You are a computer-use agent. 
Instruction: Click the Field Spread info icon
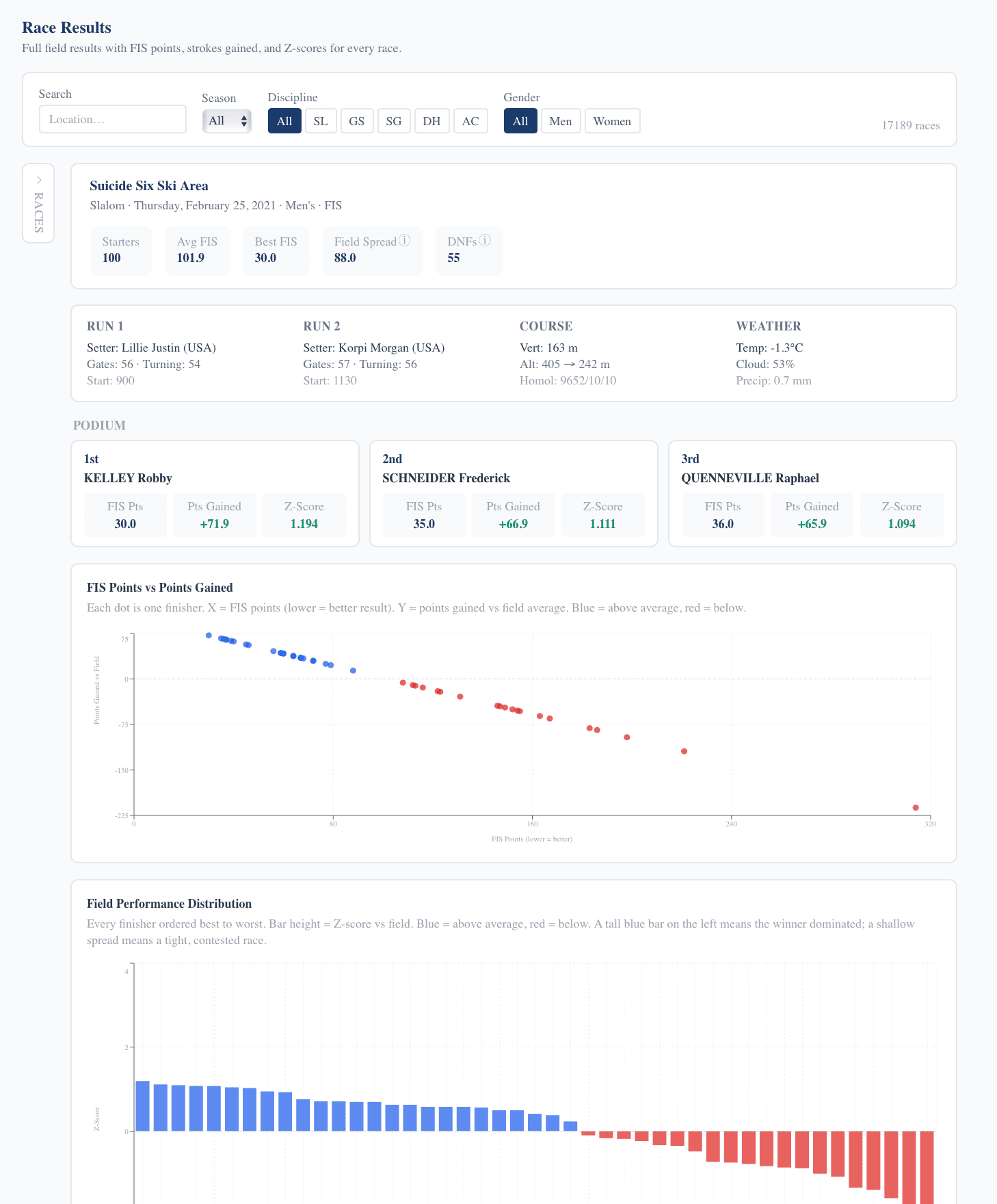[405, 240]
